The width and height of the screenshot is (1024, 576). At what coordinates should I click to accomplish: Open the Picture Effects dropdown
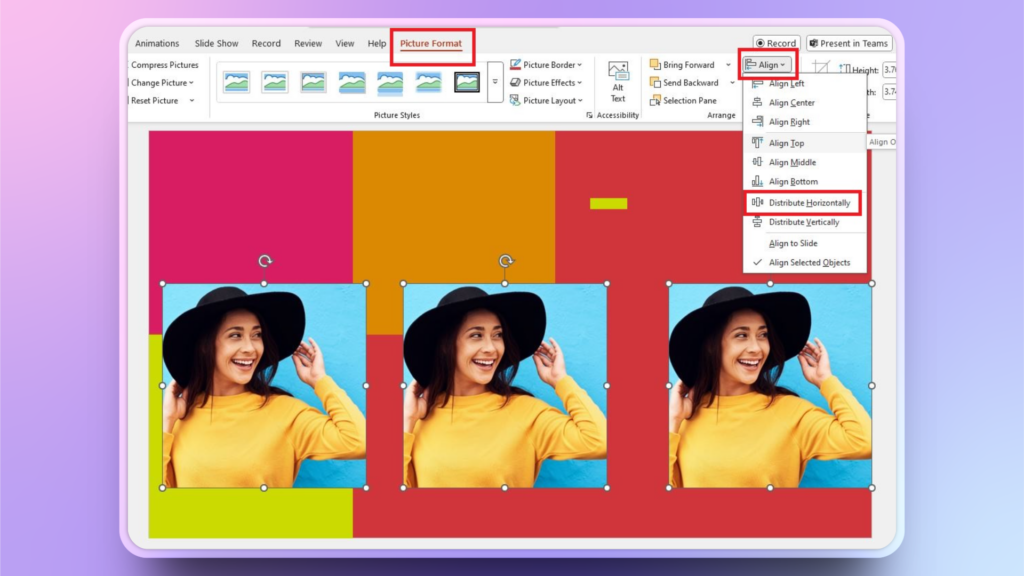(x=546, y=83)
